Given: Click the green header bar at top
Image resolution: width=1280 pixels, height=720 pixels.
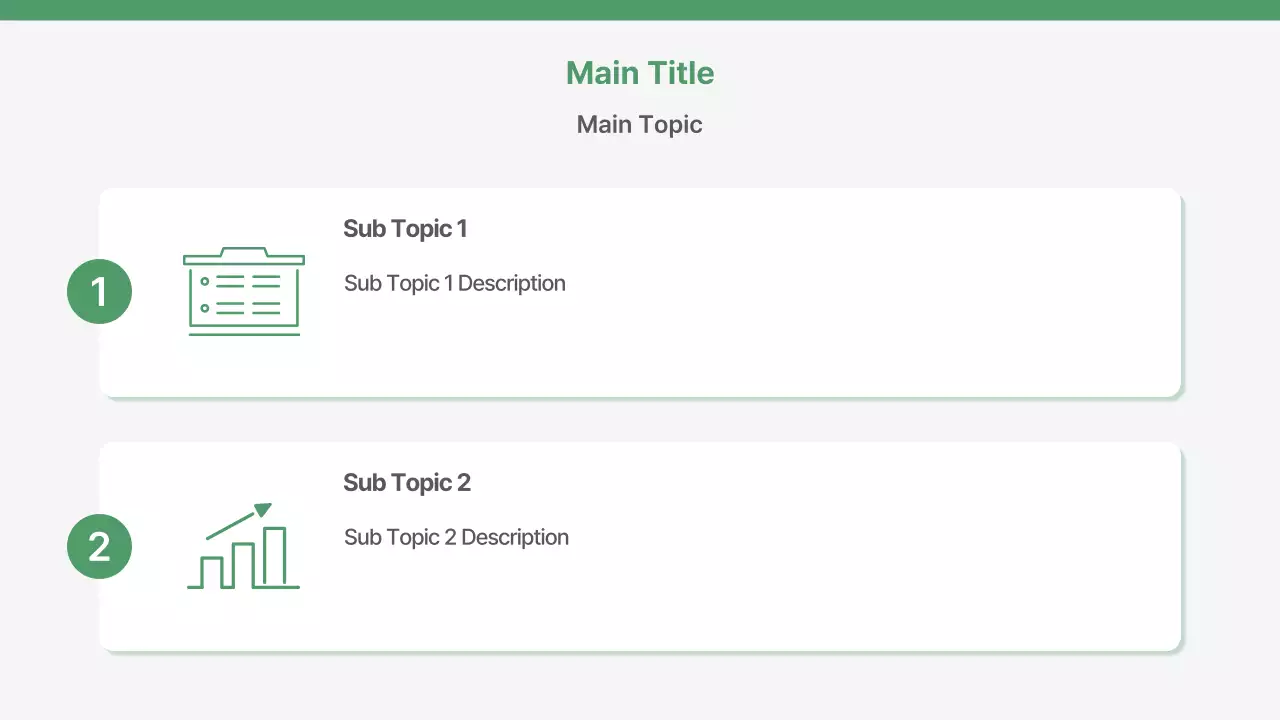Looking at the screenshot, I should (640, 10).
